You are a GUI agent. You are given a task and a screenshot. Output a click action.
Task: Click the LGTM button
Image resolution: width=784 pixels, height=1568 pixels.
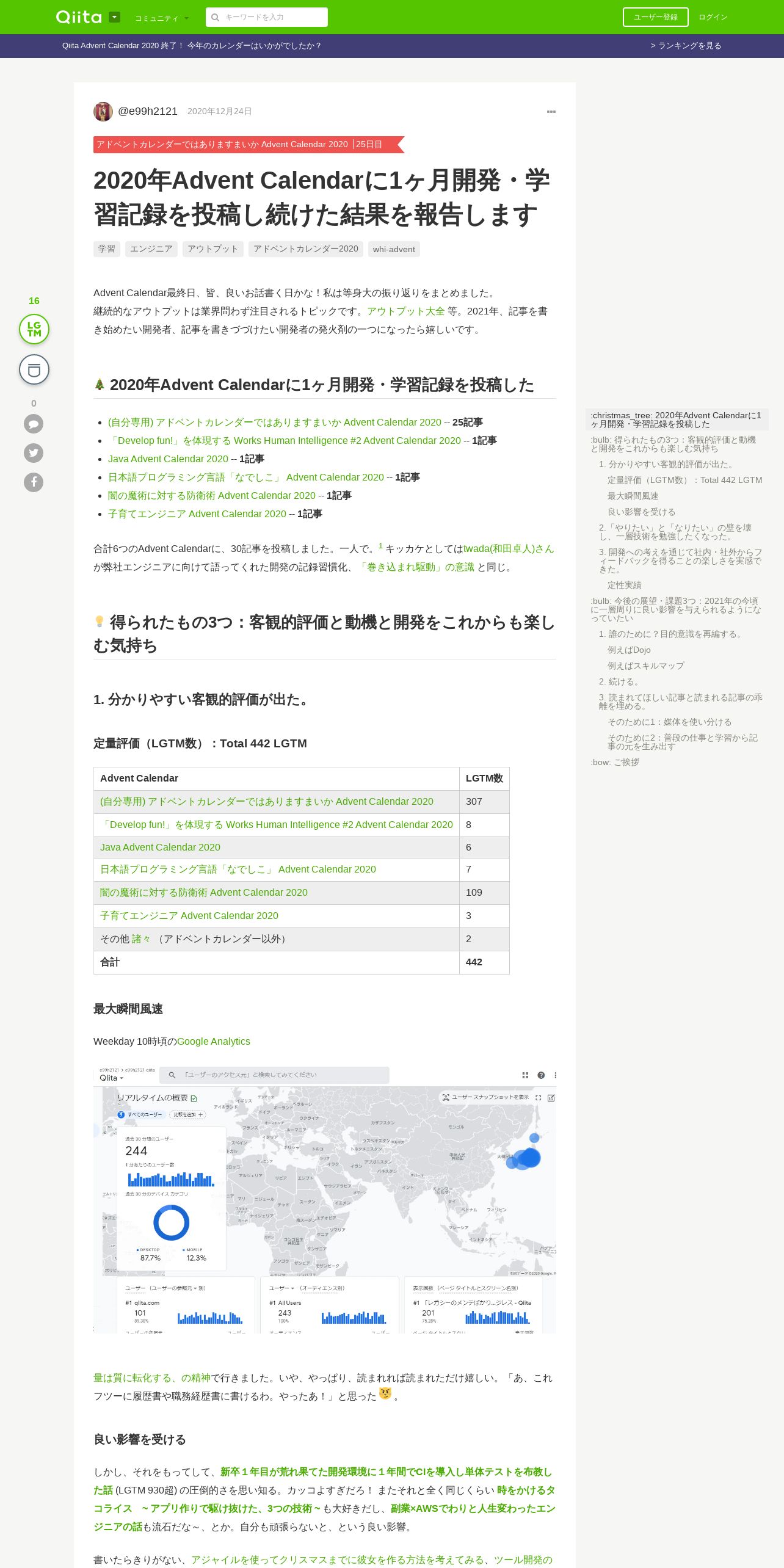[x=34, y=329]
